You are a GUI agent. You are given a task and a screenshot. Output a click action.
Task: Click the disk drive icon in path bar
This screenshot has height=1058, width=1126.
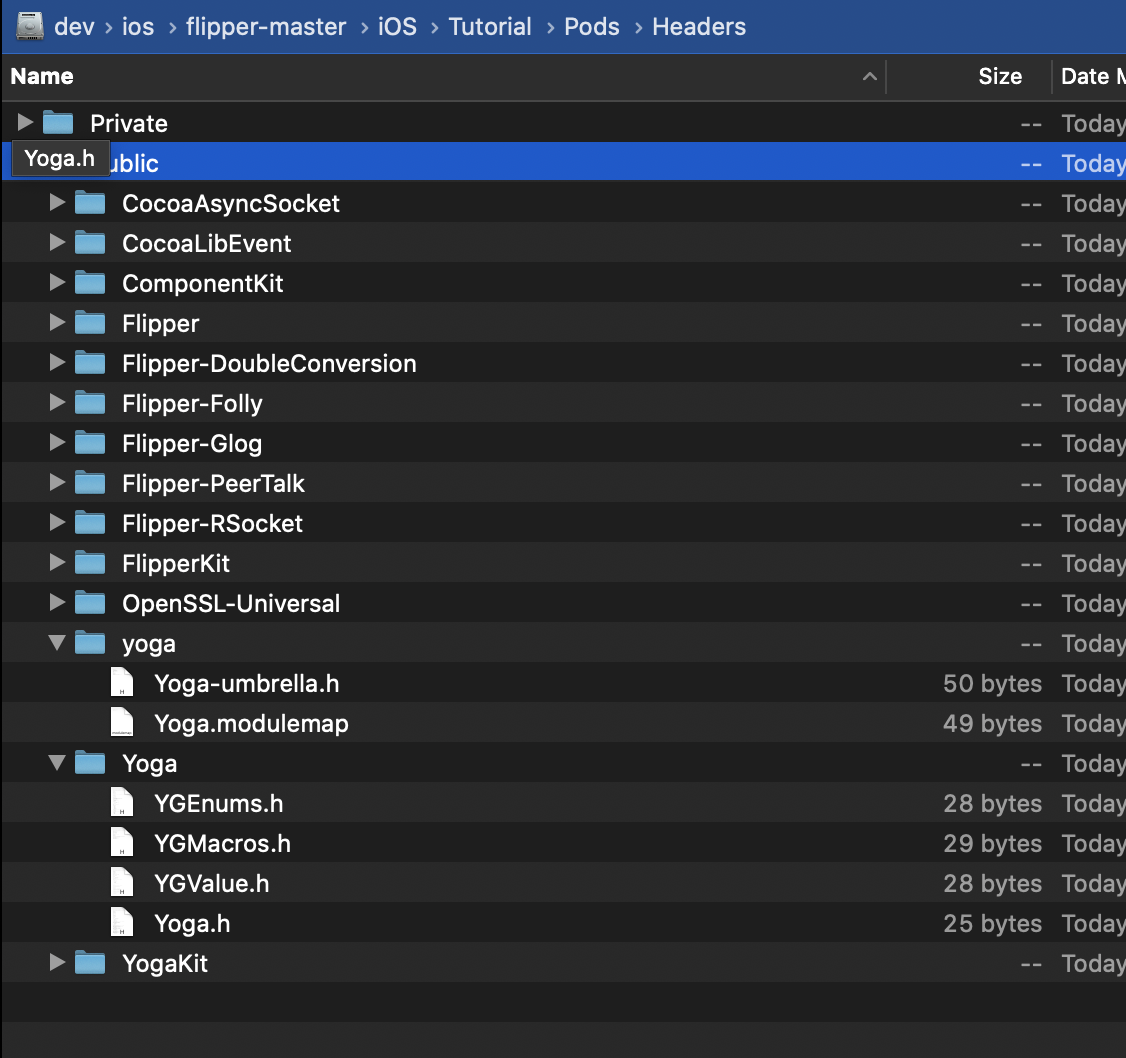tap(30, 27)
